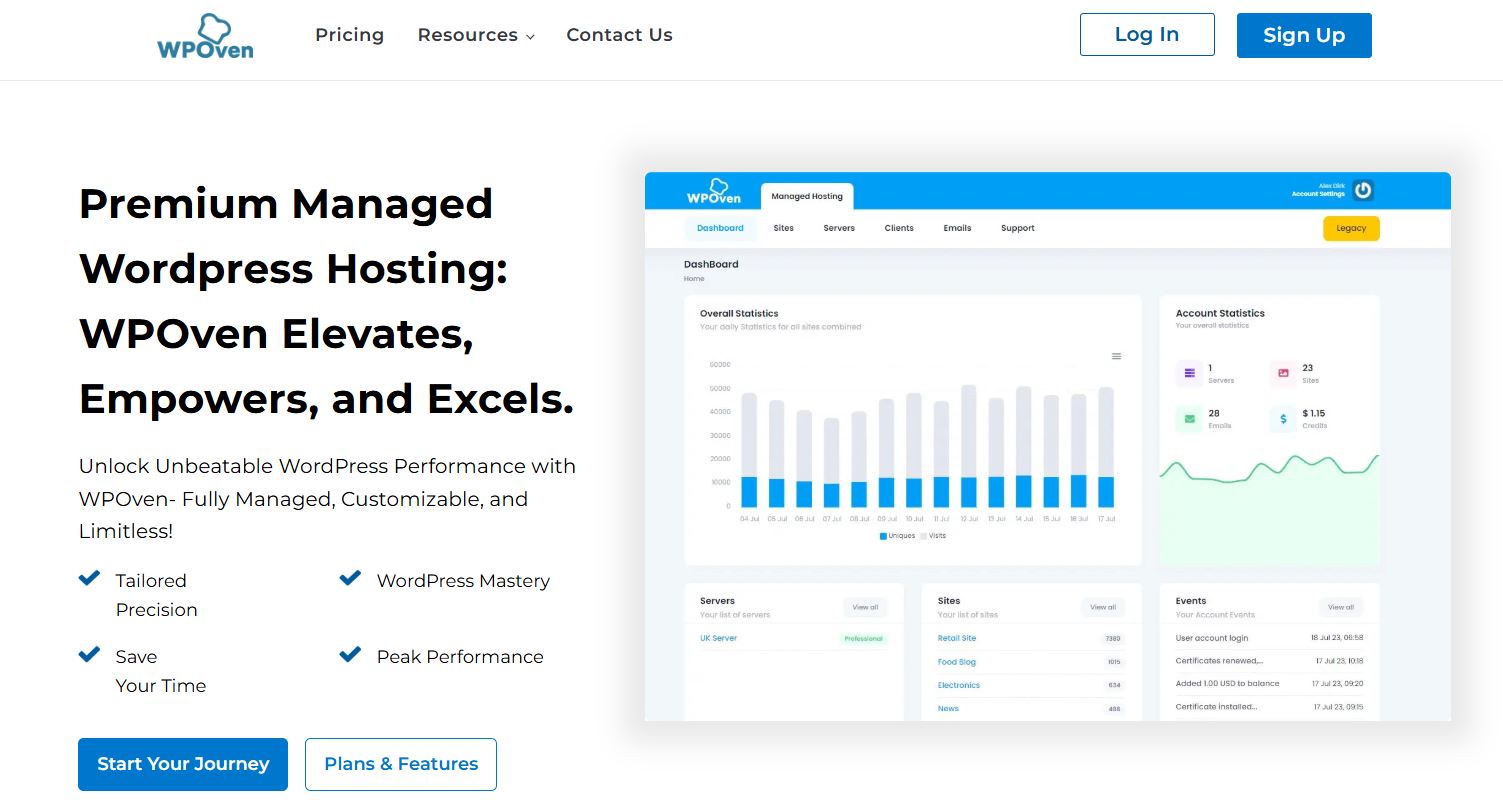Open the Clients nav item

899,228
